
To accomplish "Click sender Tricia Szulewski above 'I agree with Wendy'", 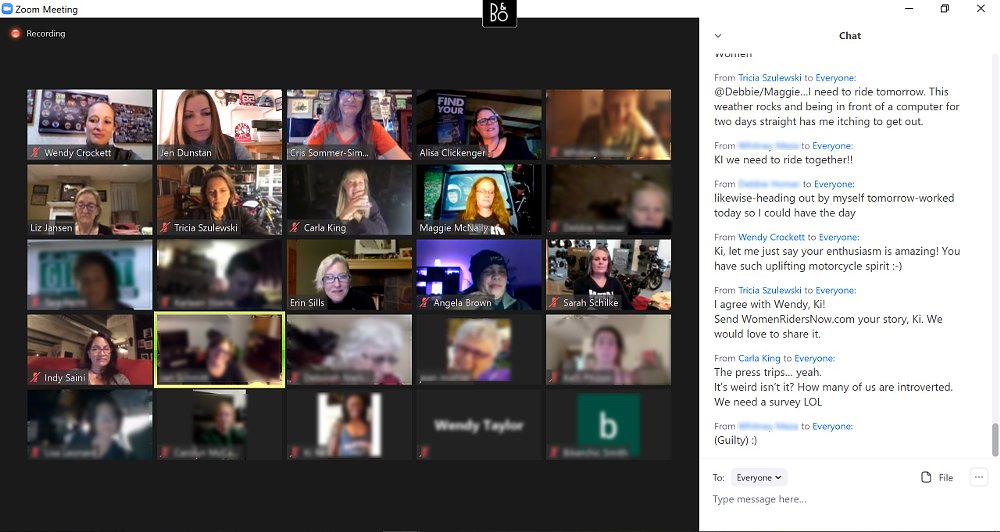I will [770, 290].
